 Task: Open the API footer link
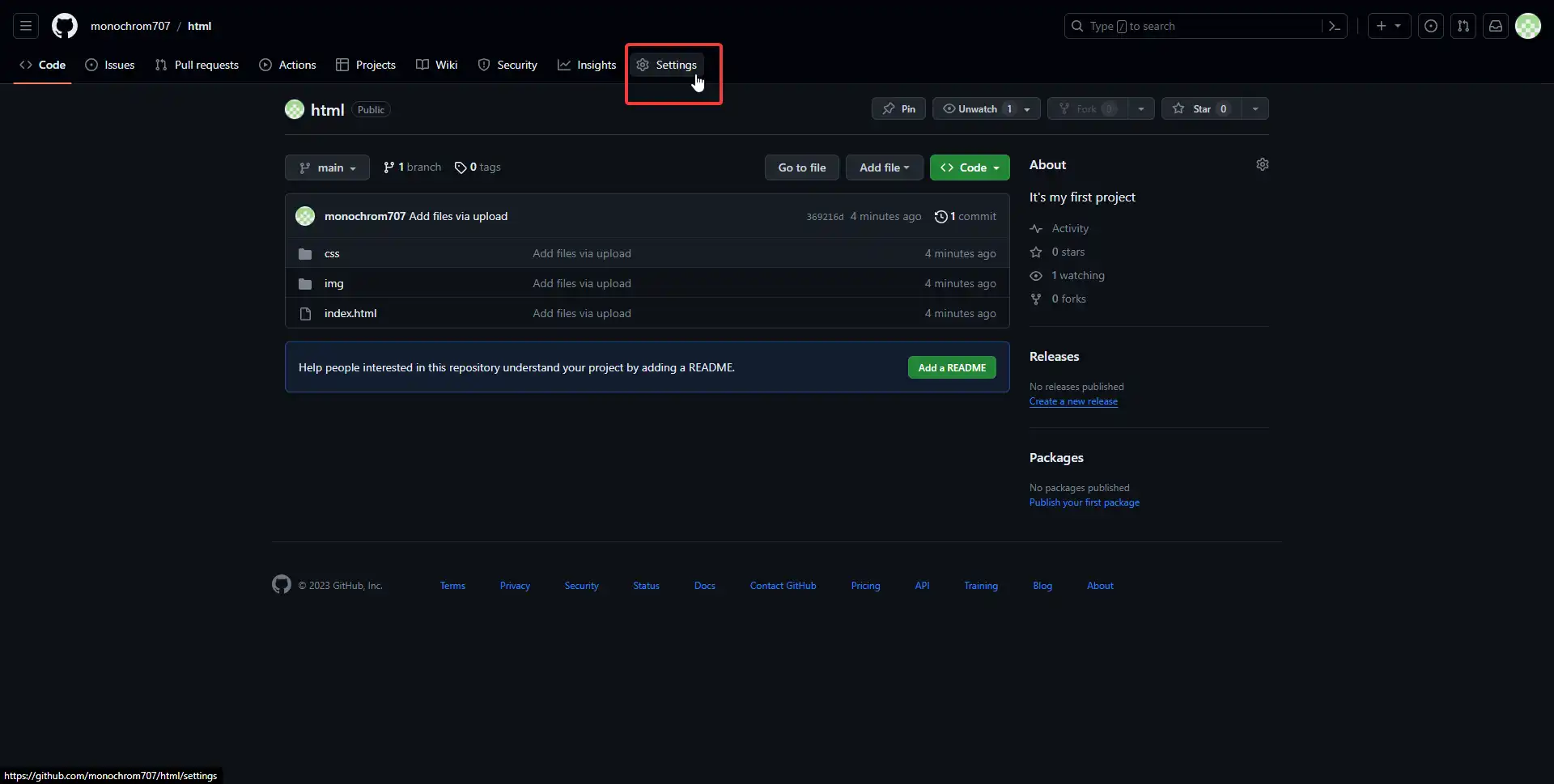point(922,586)
